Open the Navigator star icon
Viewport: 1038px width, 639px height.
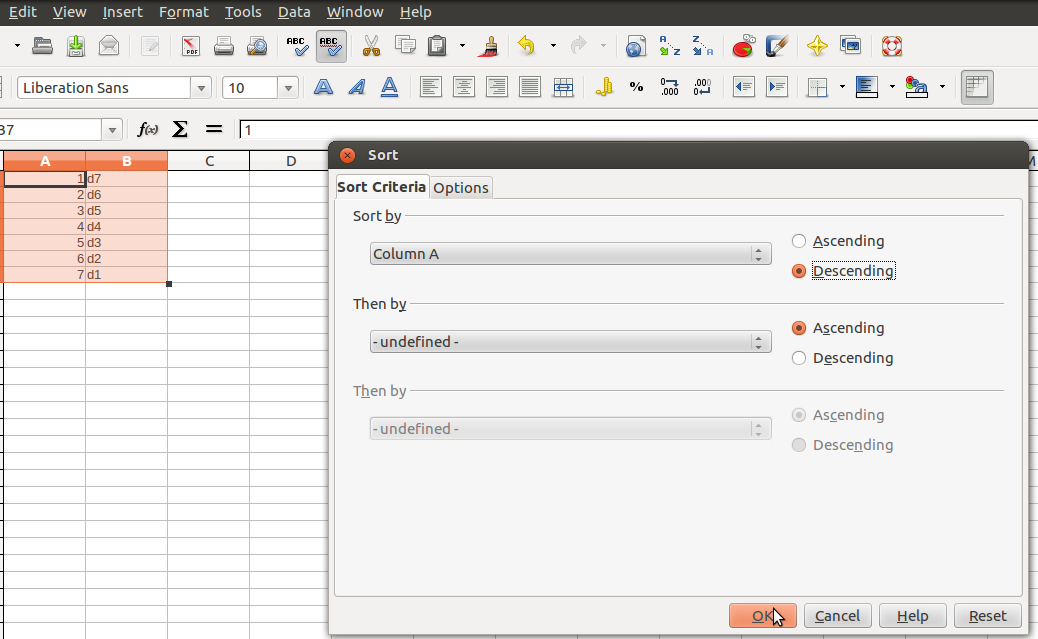[x=817, y=46]
